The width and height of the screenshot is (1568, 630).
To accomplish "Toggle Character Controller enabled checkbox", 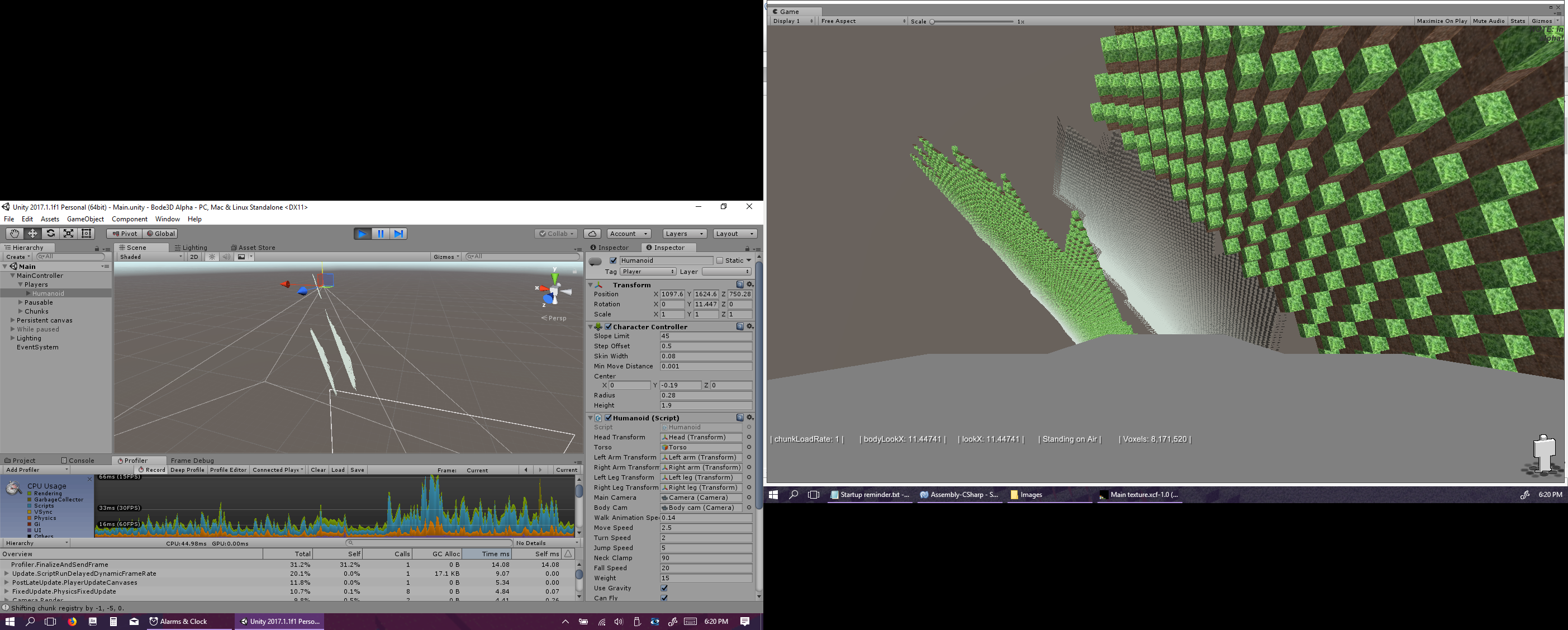I will click(608, 327).
